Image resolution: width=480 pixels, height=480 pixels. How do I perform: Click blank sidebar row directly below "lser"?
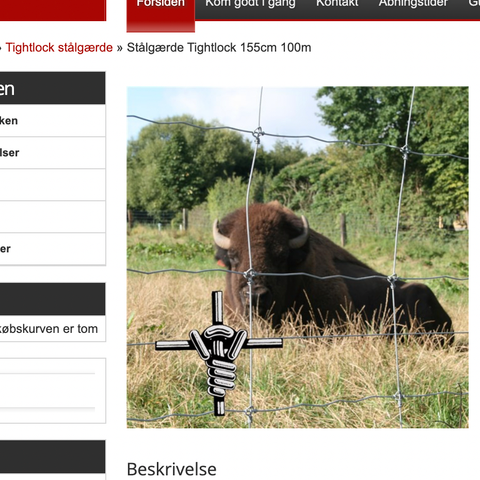click(53, 185)
